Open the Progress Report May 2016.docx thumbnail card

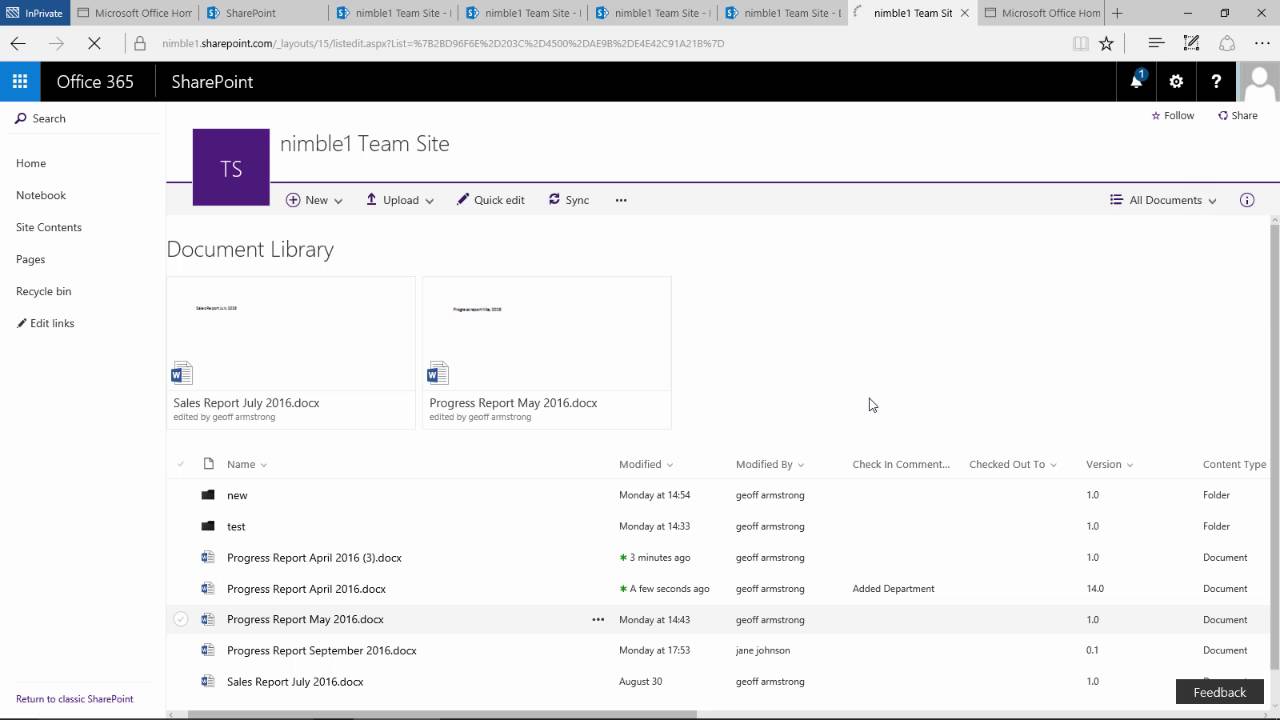[x=547, y=353]
